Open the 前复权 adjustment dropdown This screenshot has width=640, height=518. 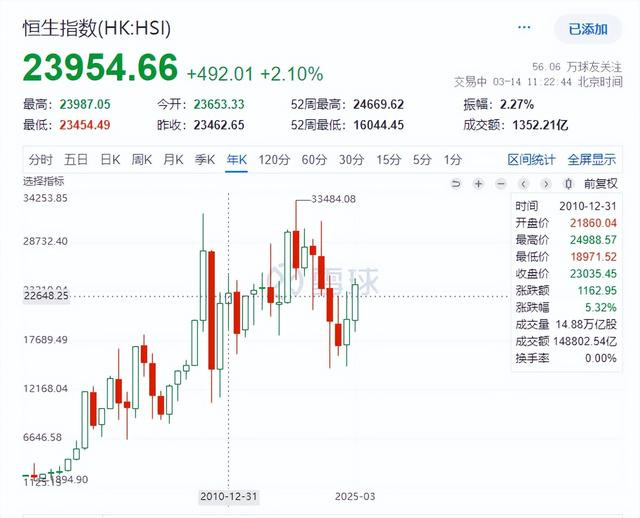point(600,184)
